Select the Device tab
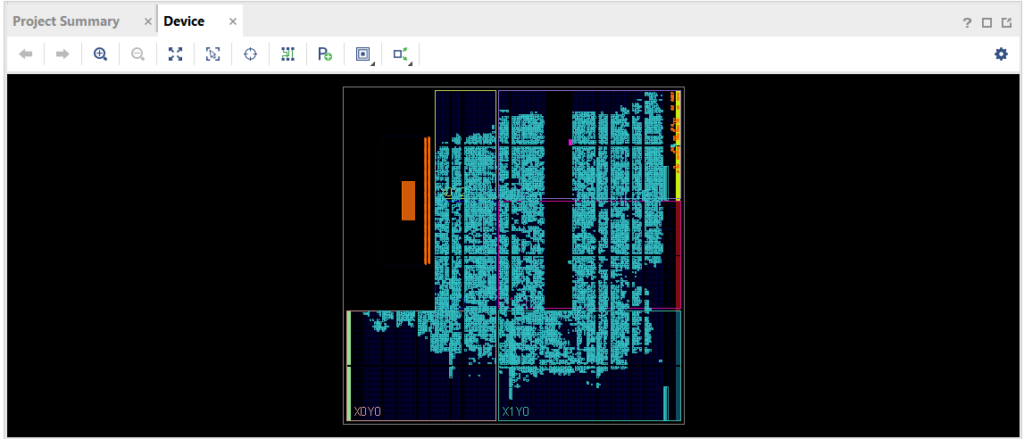The width and height of the screenshot is (1024, 439). click(x=184, y=21)
